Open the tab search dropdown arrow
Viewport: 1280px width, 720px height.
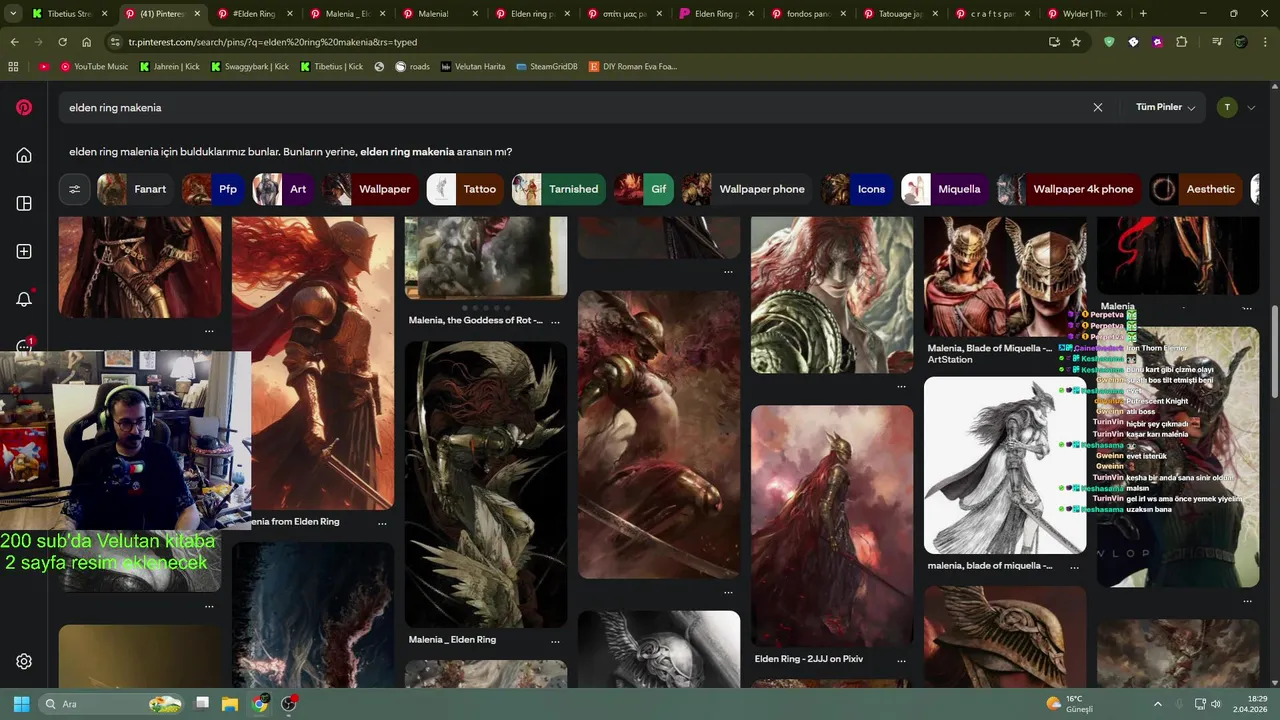13,14
